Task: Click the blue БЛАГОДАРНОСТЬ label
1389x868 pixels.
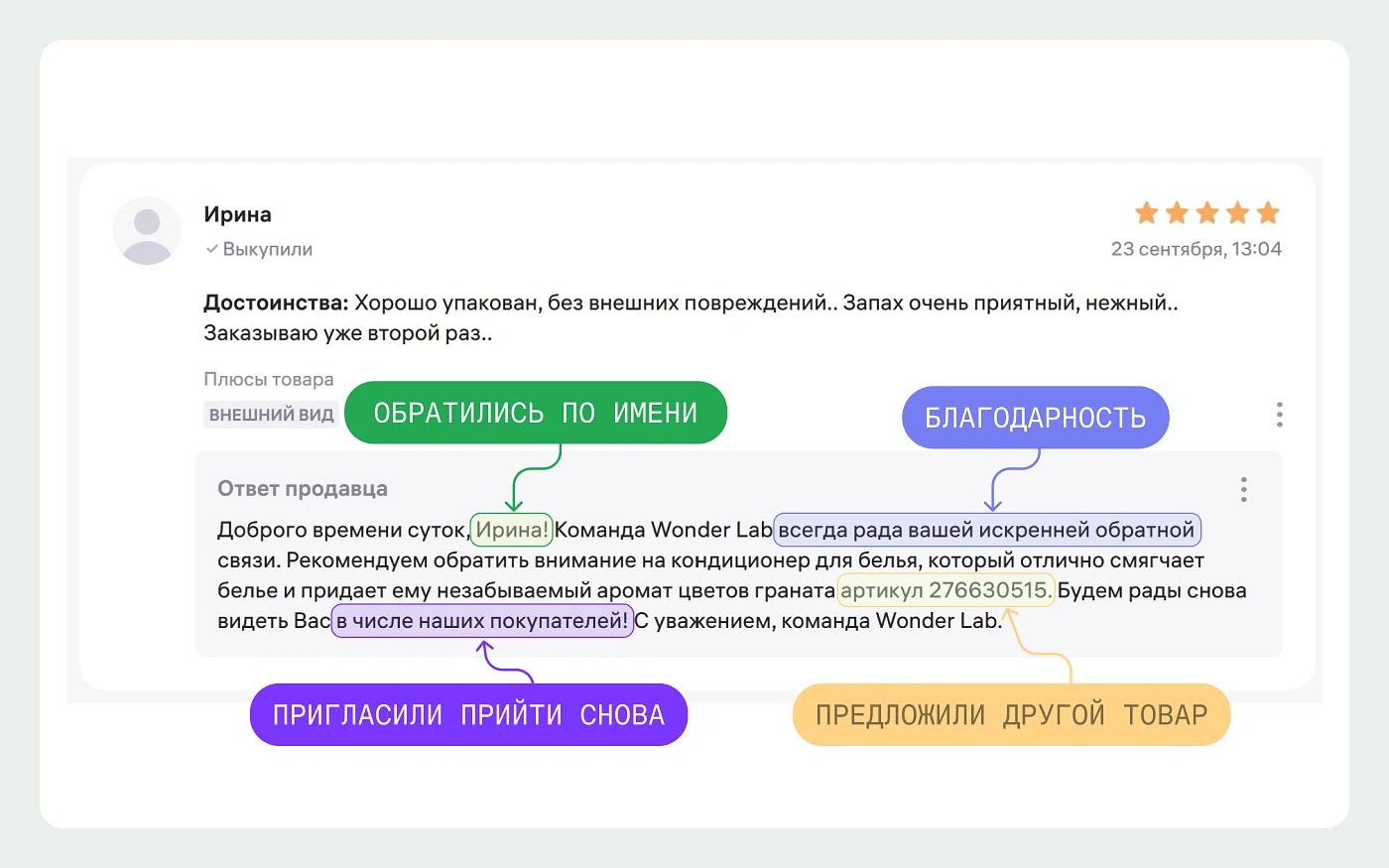Action: click(x=1035, y=418)
